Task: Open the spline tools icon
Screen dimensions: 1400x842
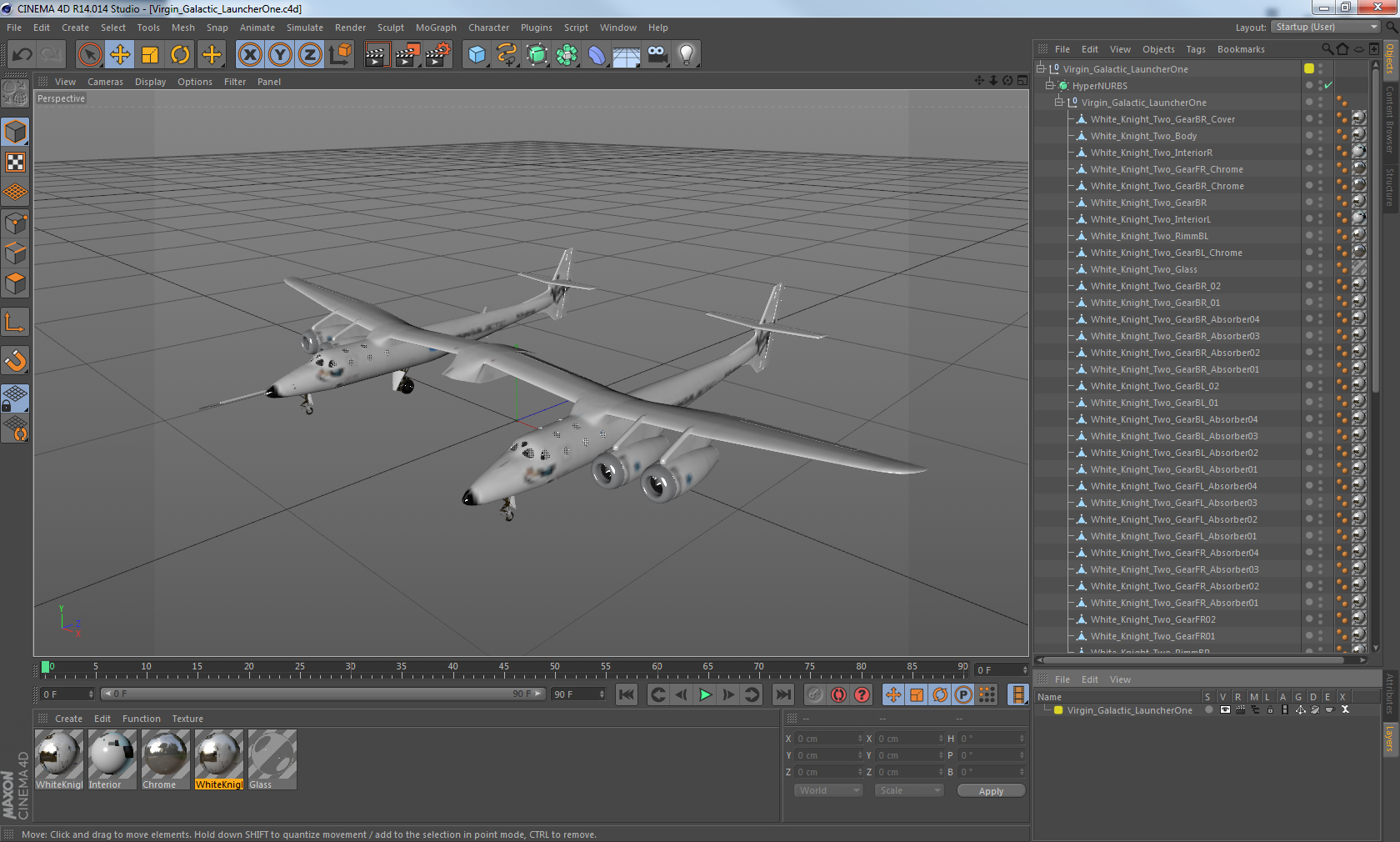Action: point(507,55)
